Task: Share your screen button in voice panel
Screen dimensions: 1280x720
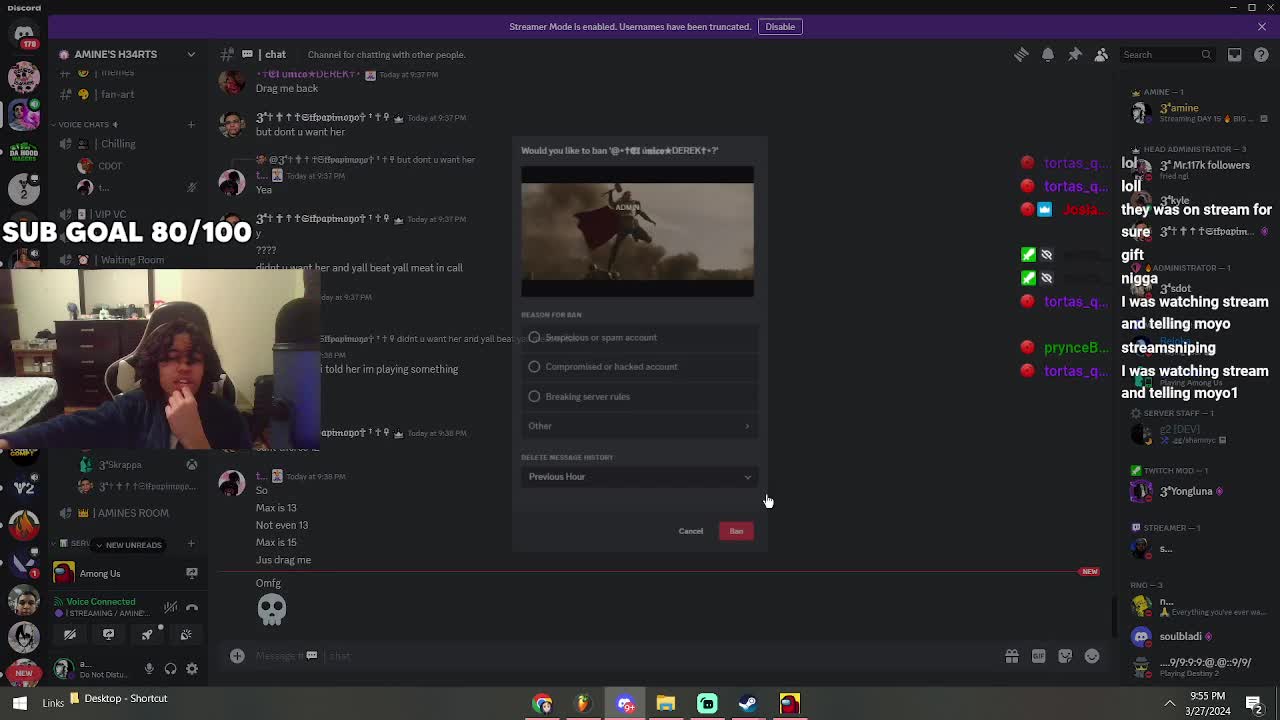Action: (108, 634)
